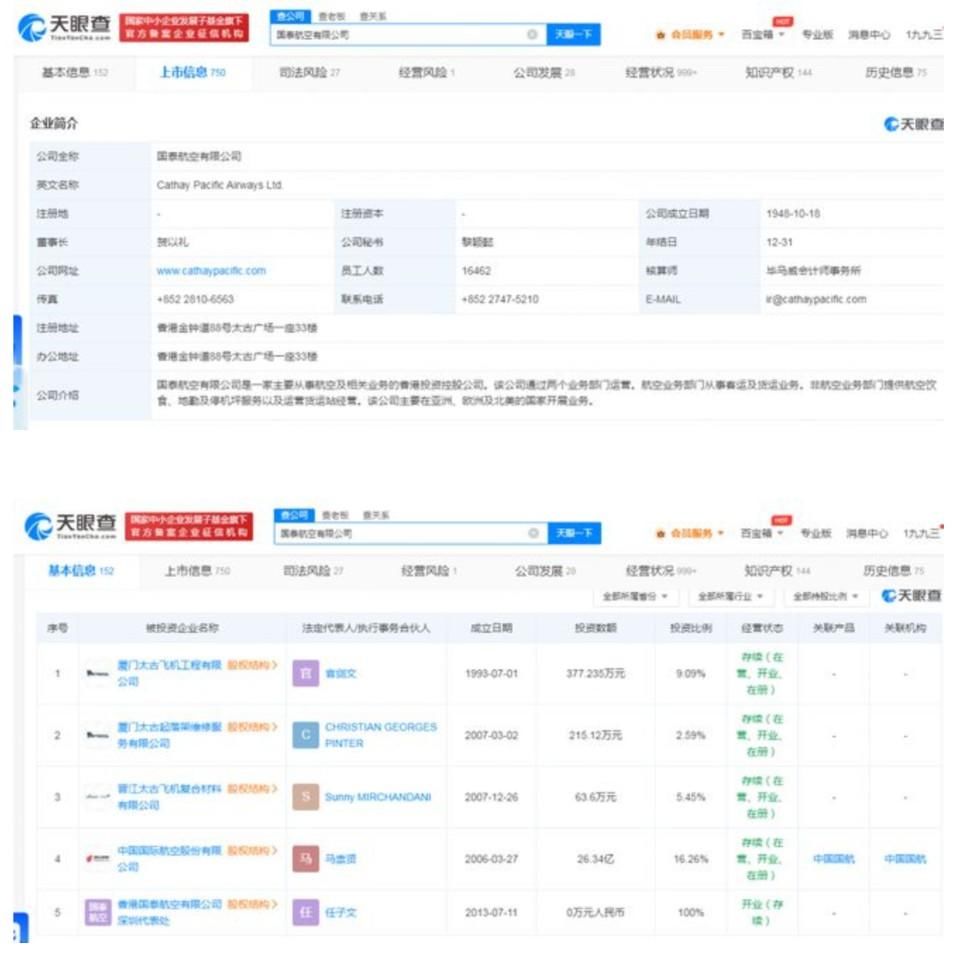Image resolution: width=960 pixels, height=967 pixels.
Task: Open 消息中心 in the lower header
Action: [867, 533]
